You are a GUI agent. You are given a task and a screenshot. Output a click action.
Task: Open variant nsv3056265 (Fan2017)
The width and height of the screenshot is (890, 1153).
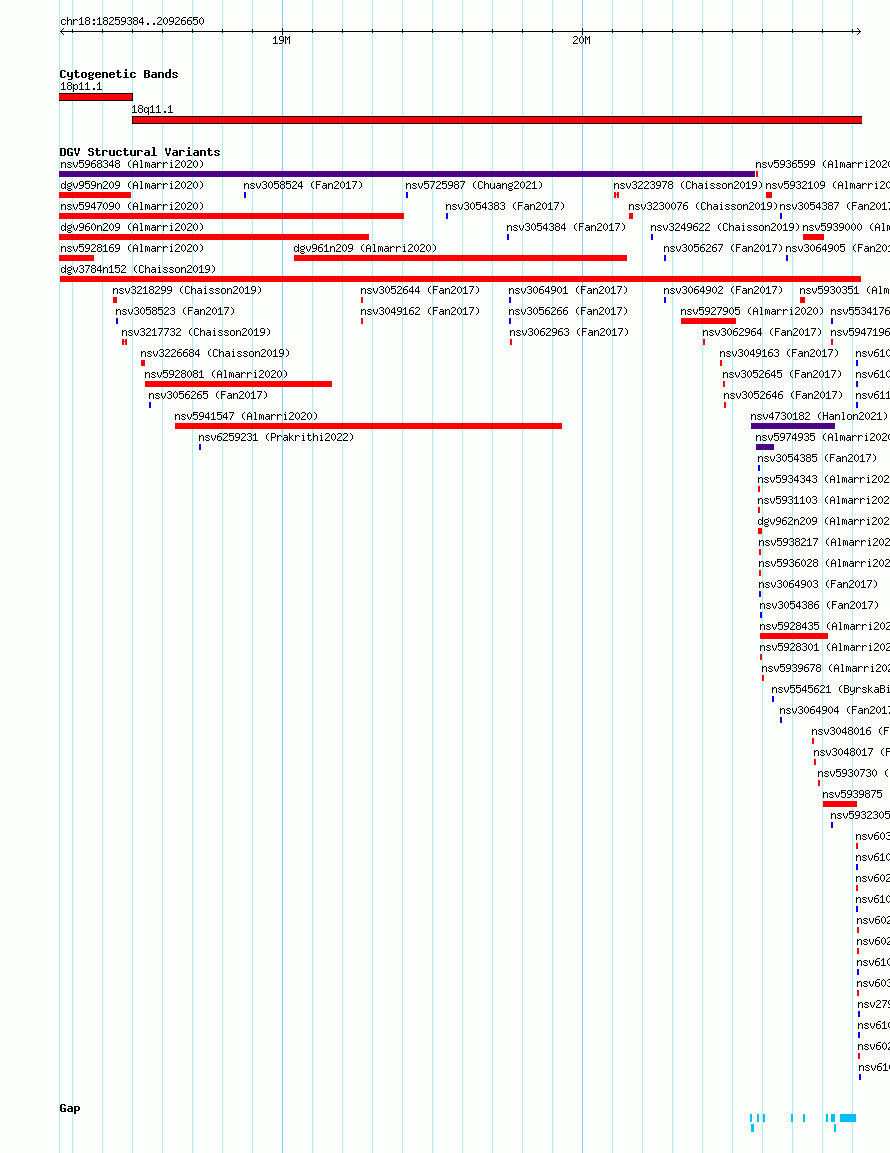click(x=208, y=396)
